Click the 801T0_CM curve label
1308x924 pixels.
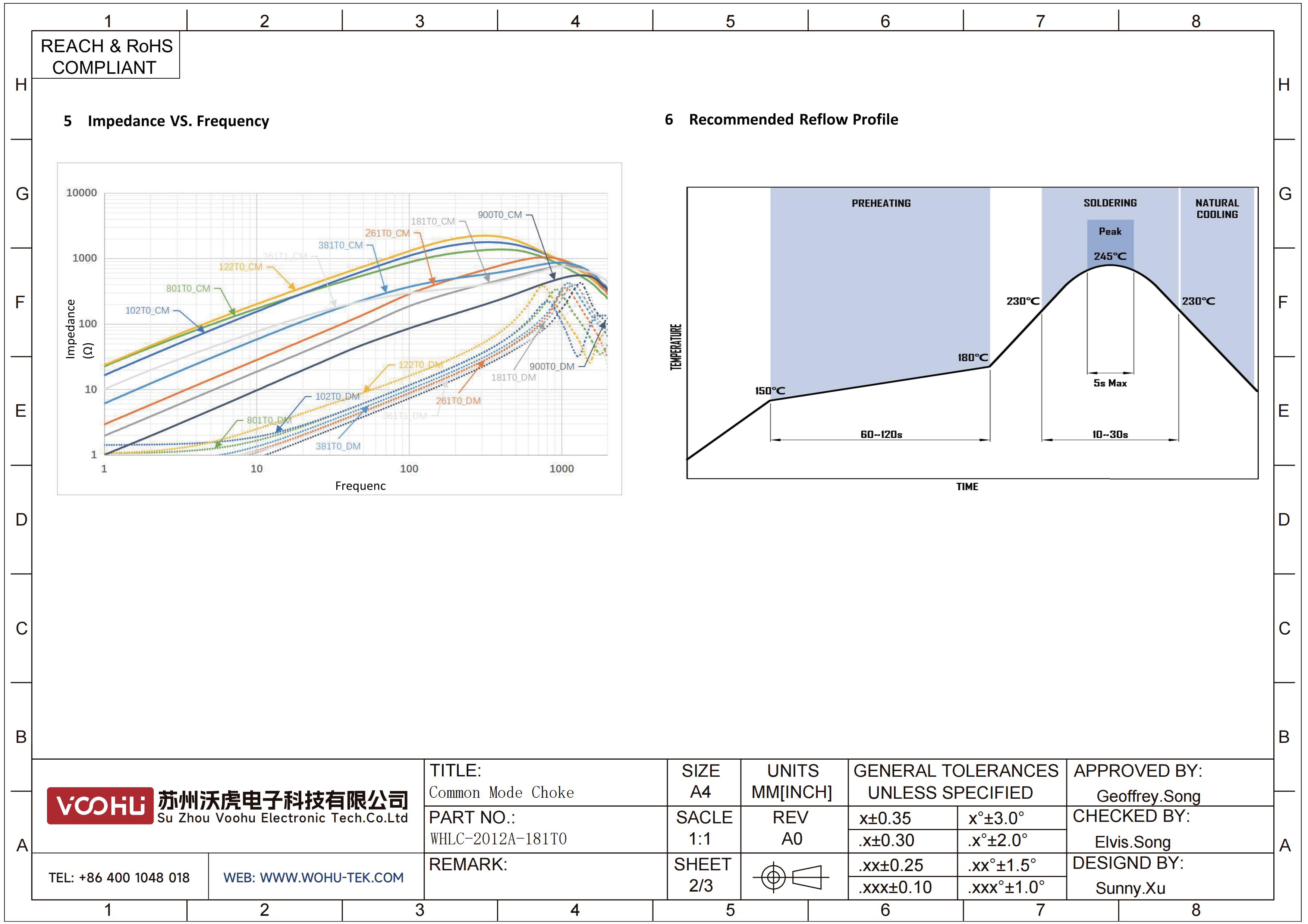tap(188, 288)
